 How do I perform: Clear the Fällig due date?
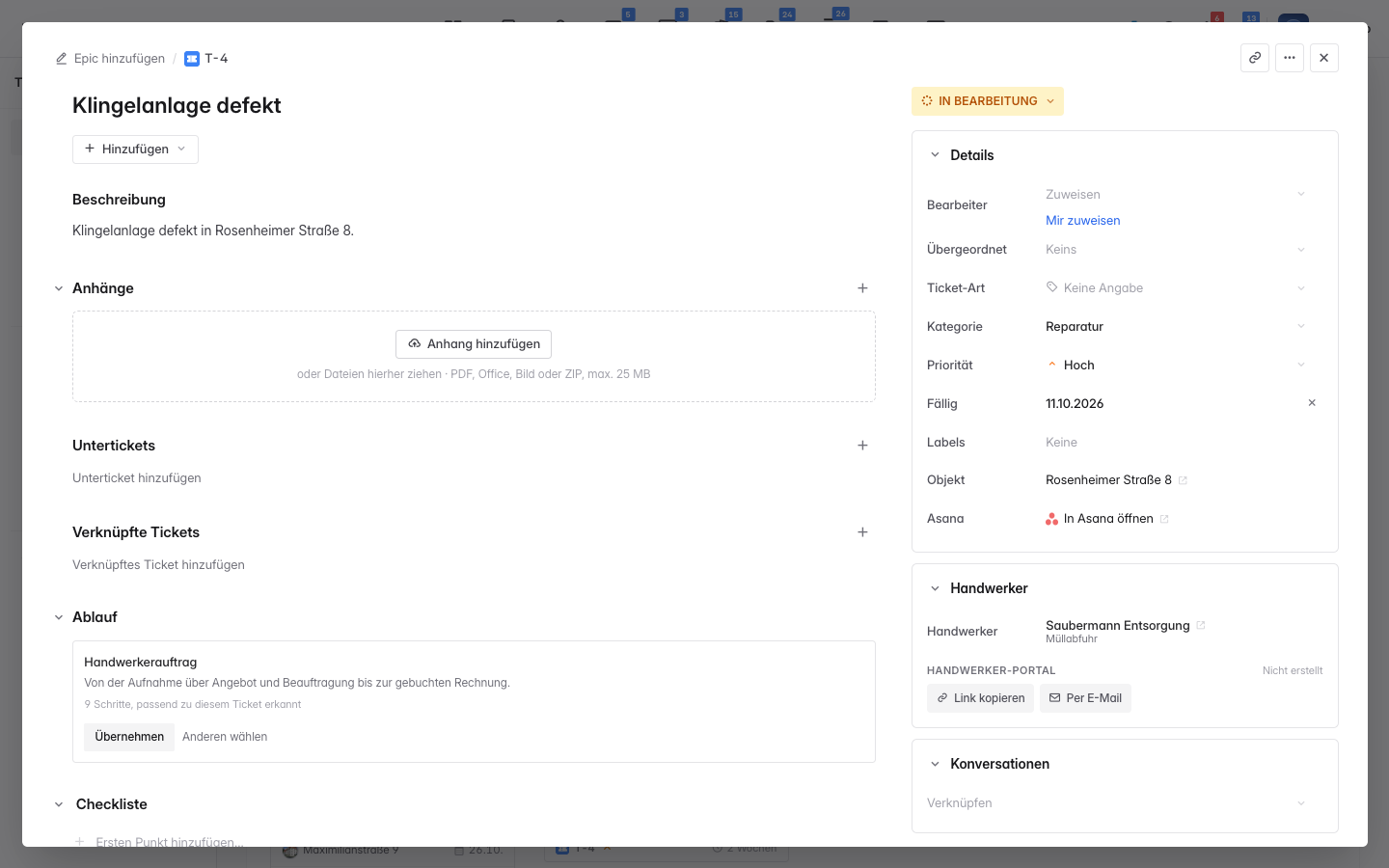click(x=1312, y=403)
